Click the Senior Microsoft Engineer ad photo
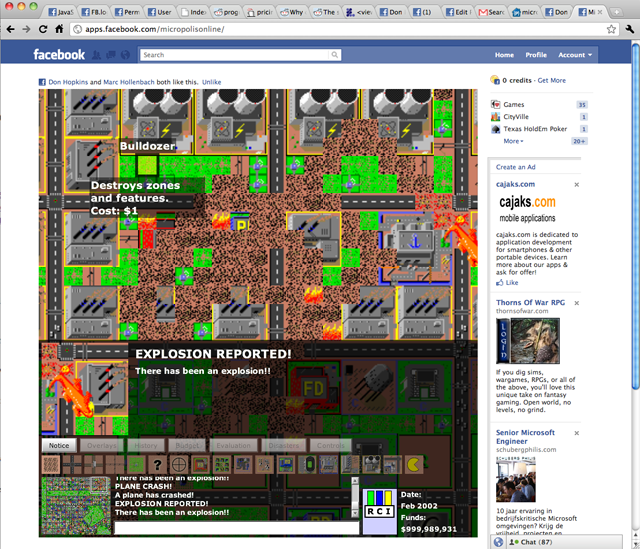Image resolution: width=640 pixels, height=549 pixels. 516,479
